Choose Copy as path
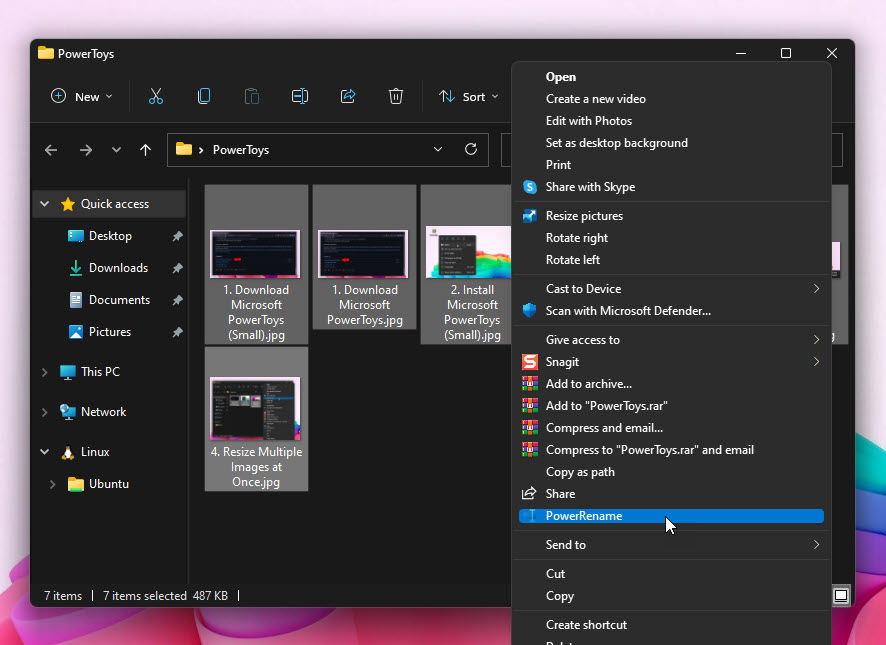Image resolution: width=886 pixels, height=645 pixels. 671,472
